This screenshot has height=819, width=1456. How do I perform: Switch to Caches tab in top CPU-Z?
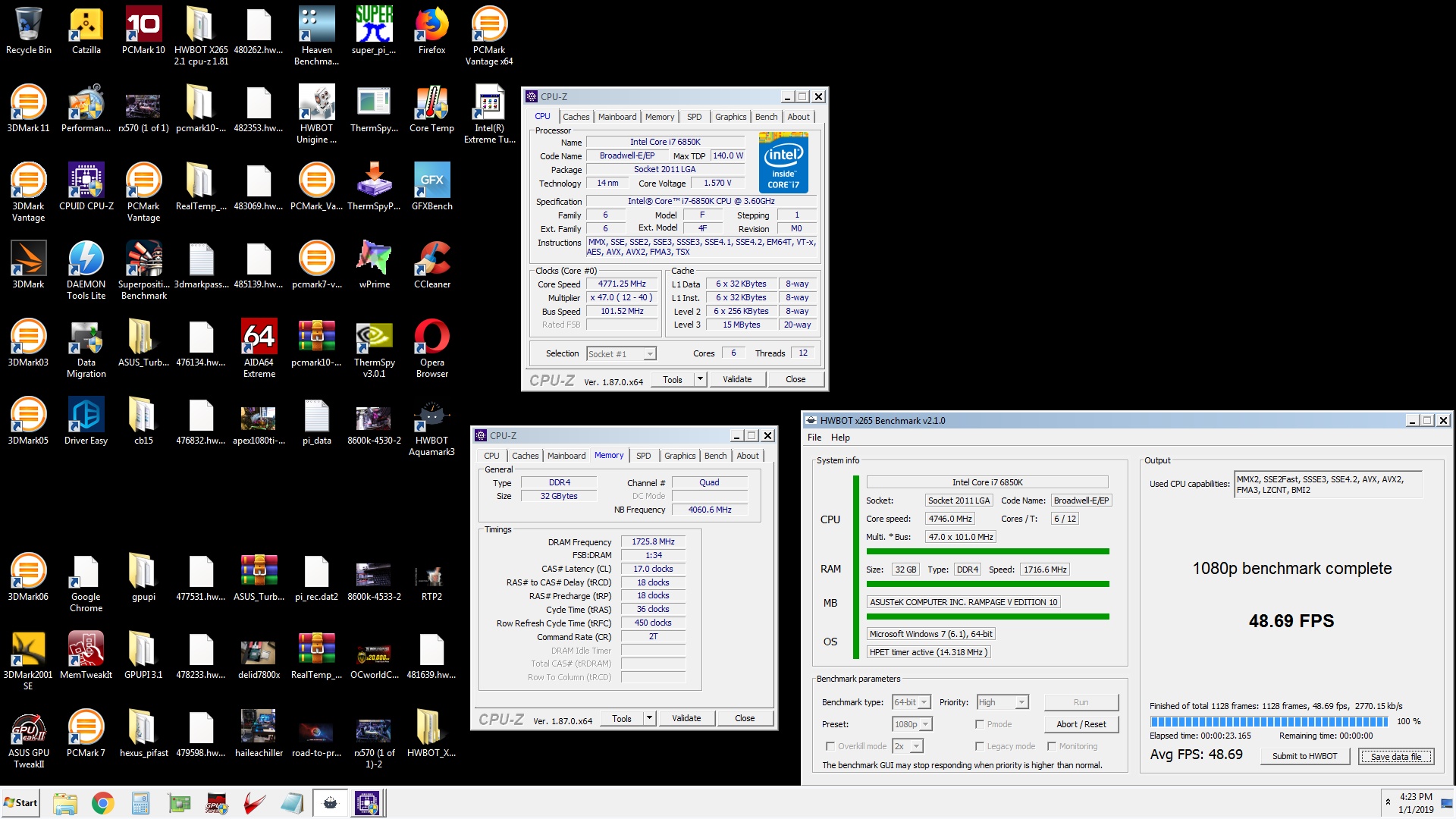[576, 117]
